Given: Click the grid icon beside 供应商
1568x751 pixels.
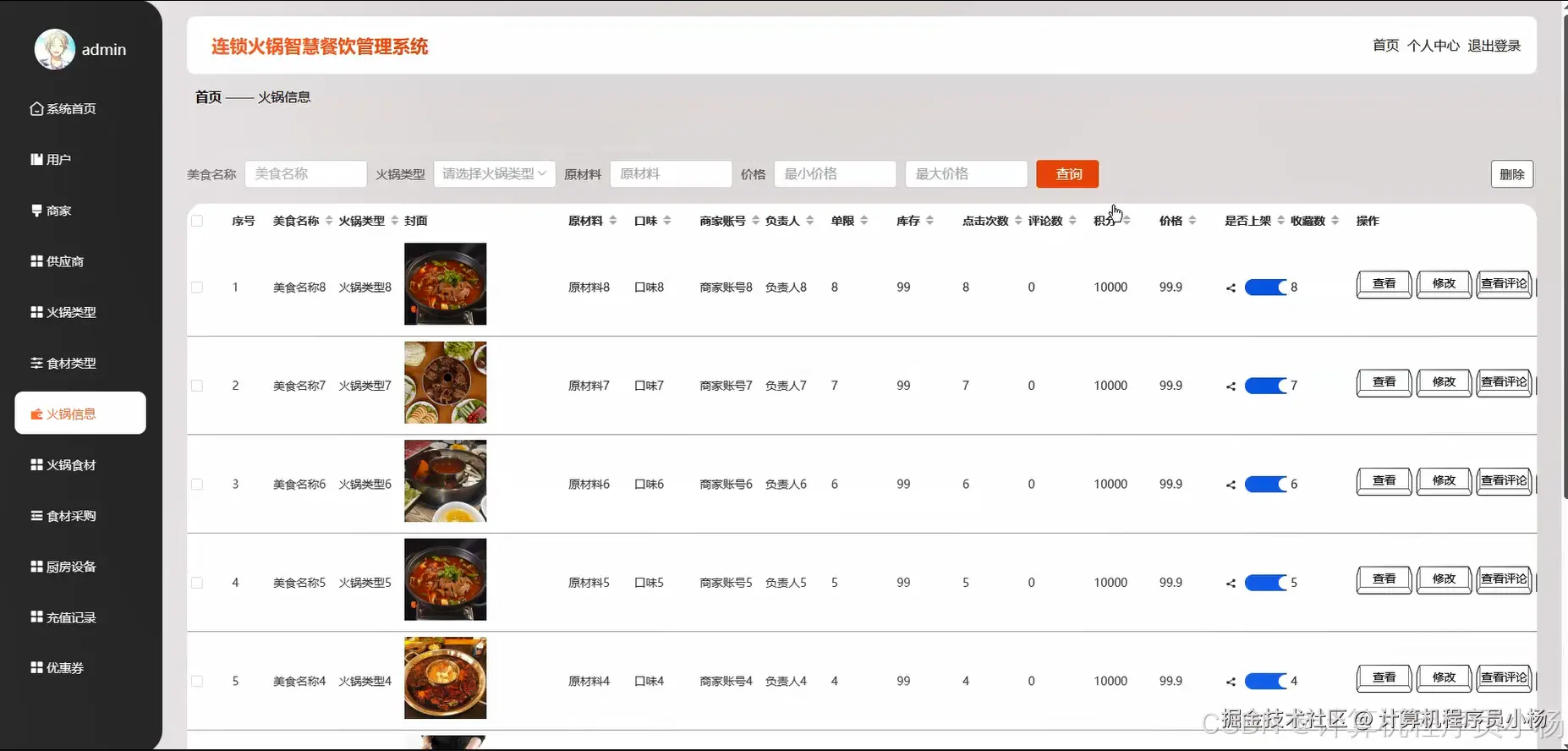Looking at the screenshot, I should point(36,261).
